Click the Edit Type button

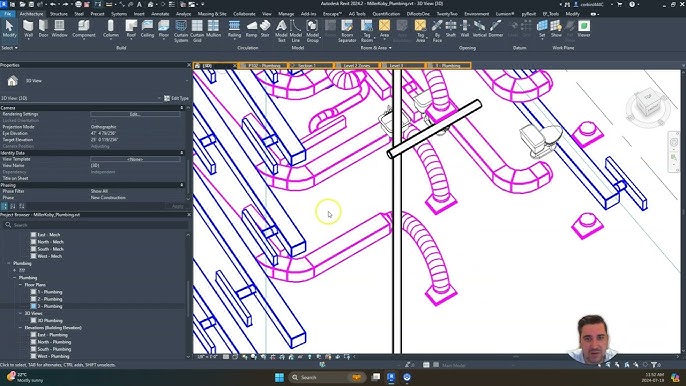[176, 98]
